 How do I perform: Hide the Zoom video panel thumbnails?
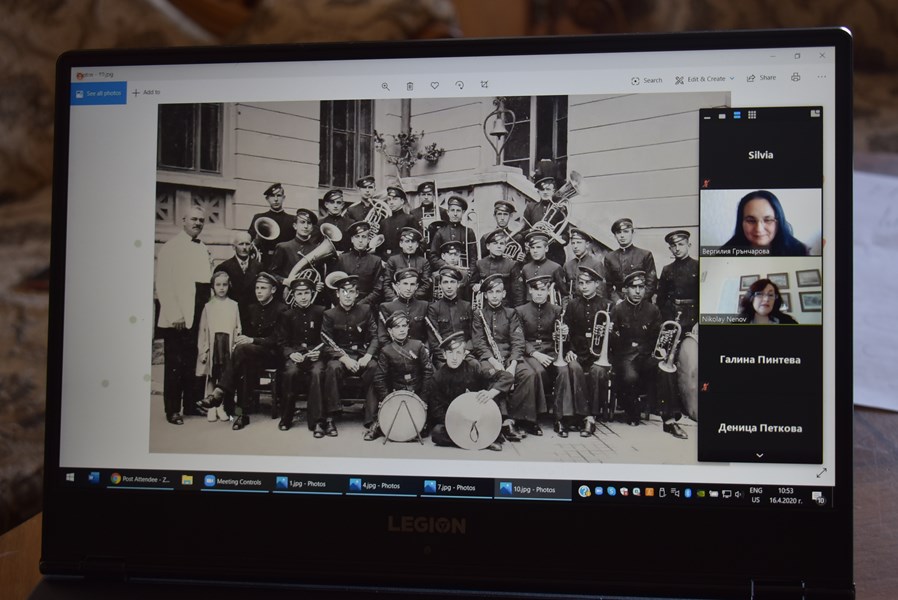tap(707, 115)
